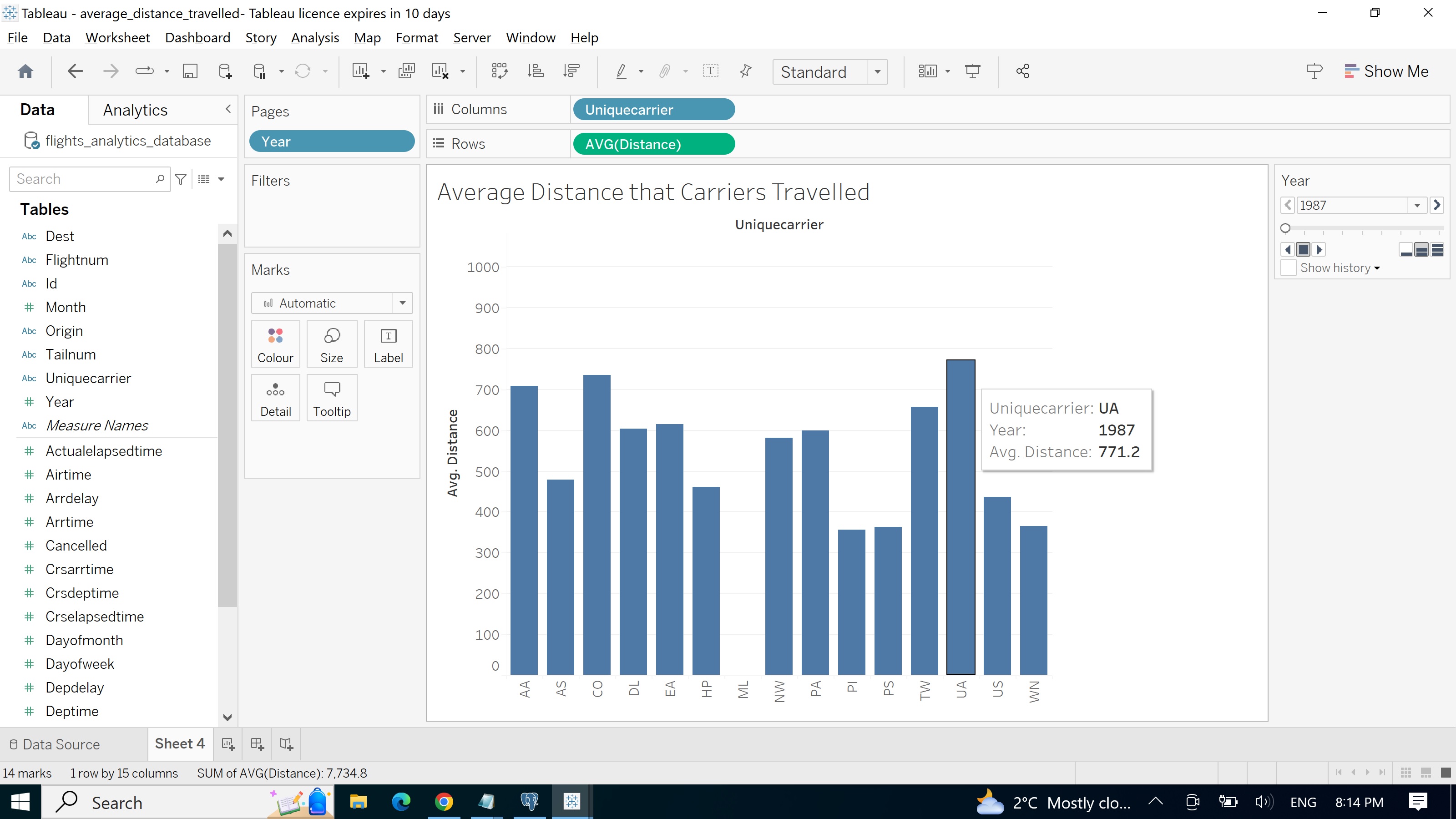1456x819 pixels.
Task: Sort the chart descending using the toolbar icon
Action: pyautogui.click(x=572, y=71)
